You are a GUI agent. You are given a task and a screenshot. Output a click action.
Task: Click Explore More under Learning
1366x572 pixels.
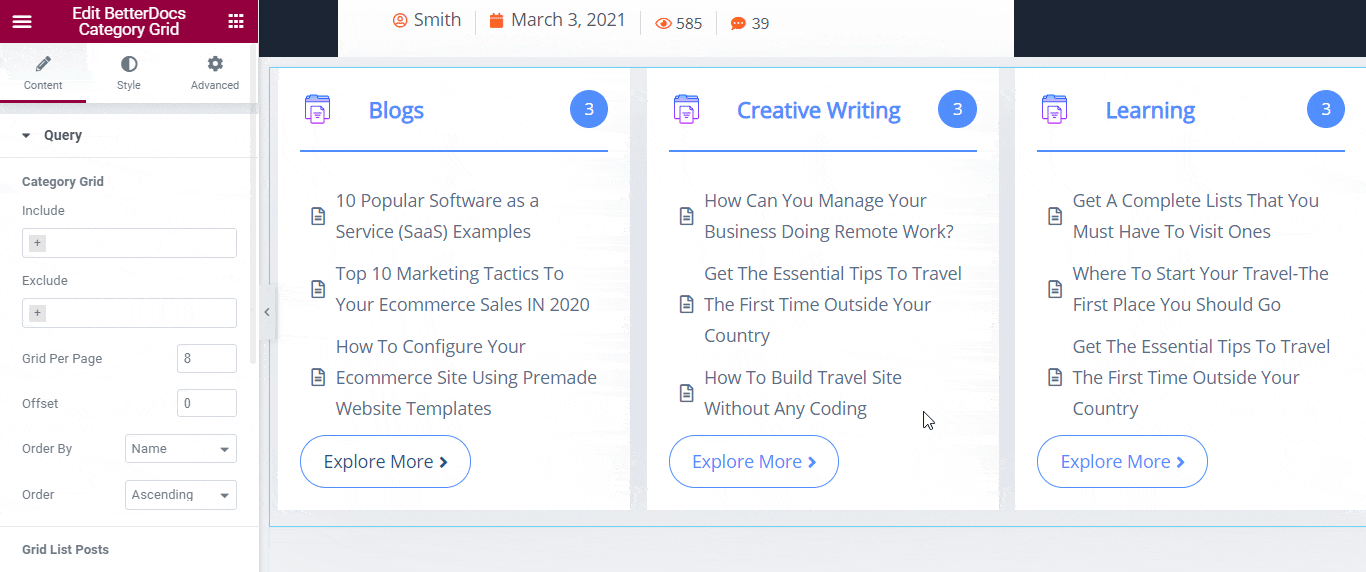point(1122,462)
